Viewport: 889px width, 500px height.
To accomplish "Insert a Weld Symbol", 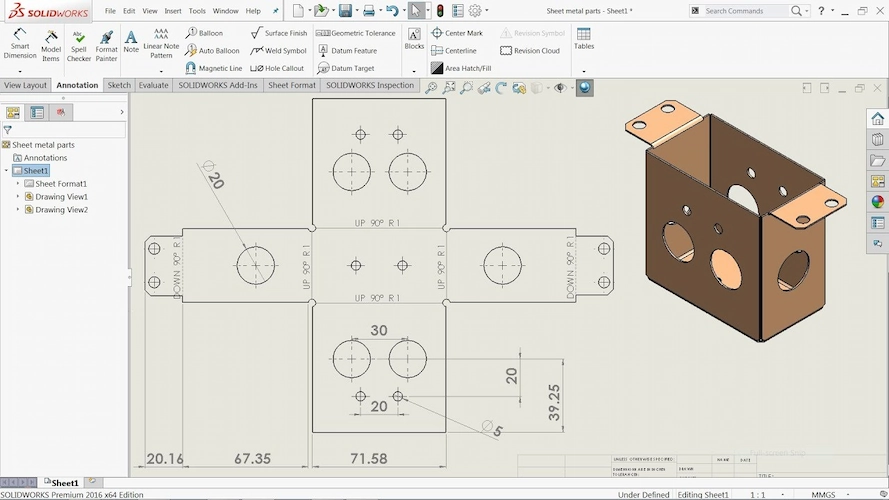I will (278, 50).
